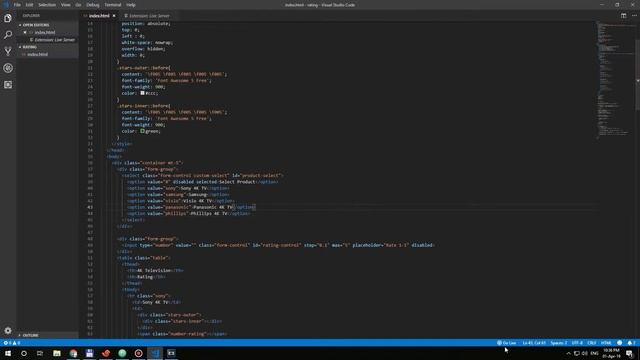The height and width of the screenshot is (360, 640).
Task: Click the line and column indicator
Action: pyautogui.click(x=534, y=343)
